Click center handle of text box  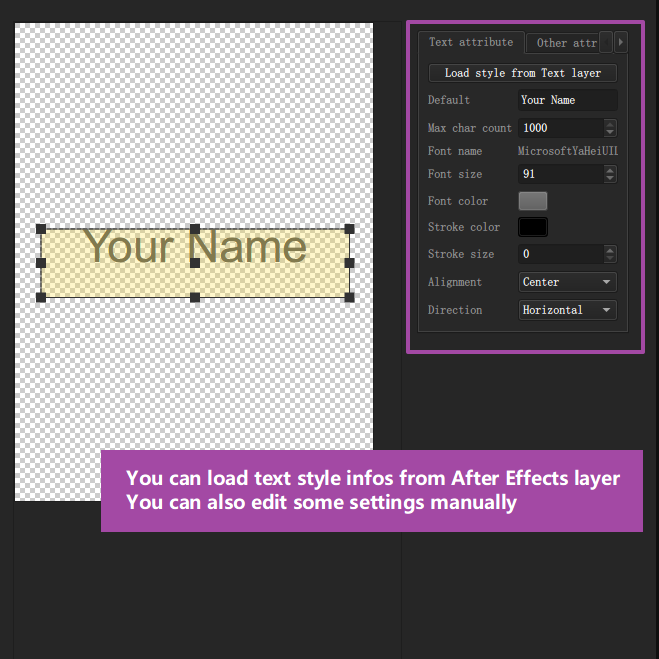click(195, 263)
